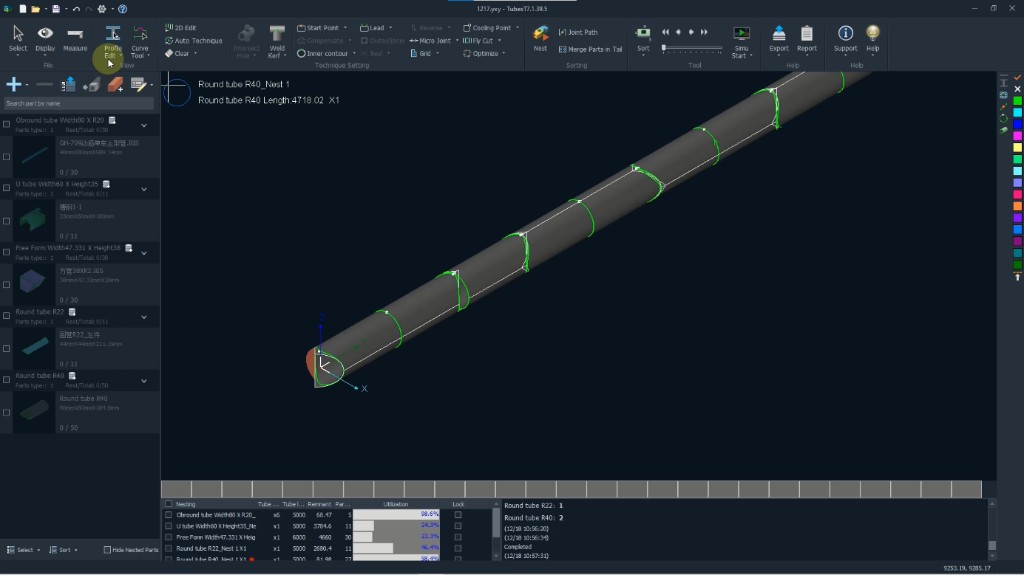The width and height of the screenshot is (1024, 575).
Task: Click the import parts icon with blue arrow
Action: (x=69, y=84)
